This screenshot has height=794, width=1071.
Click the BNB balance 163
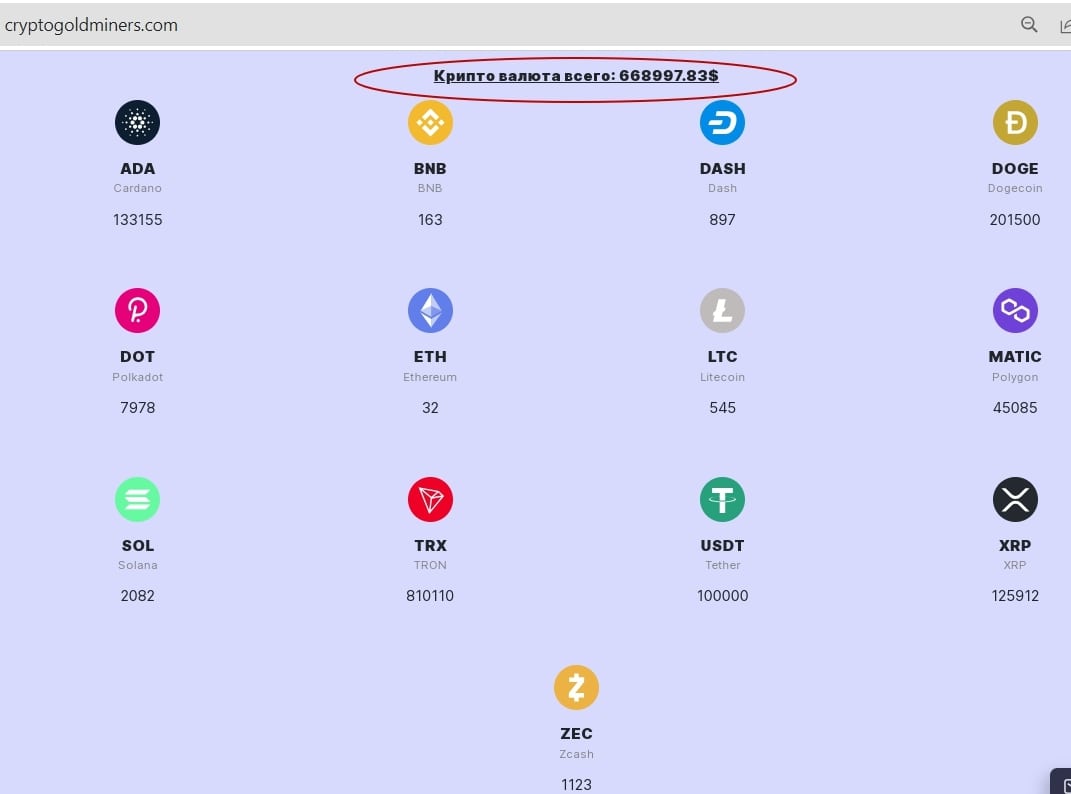430,220
